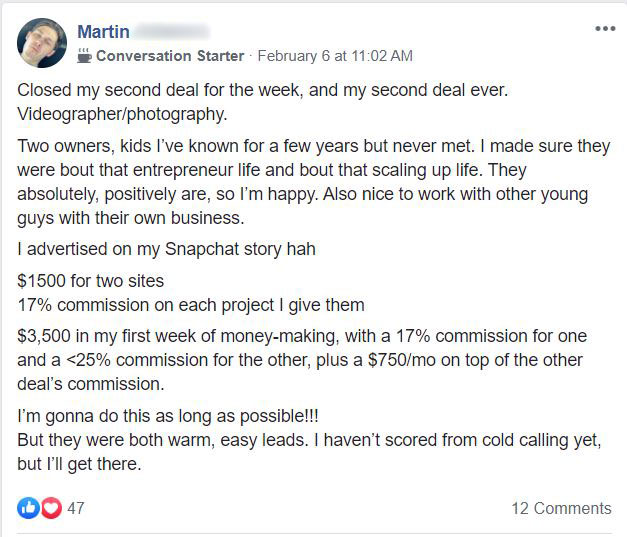Click the 'Closed my second deal' sentence

(x=263, y=90)
